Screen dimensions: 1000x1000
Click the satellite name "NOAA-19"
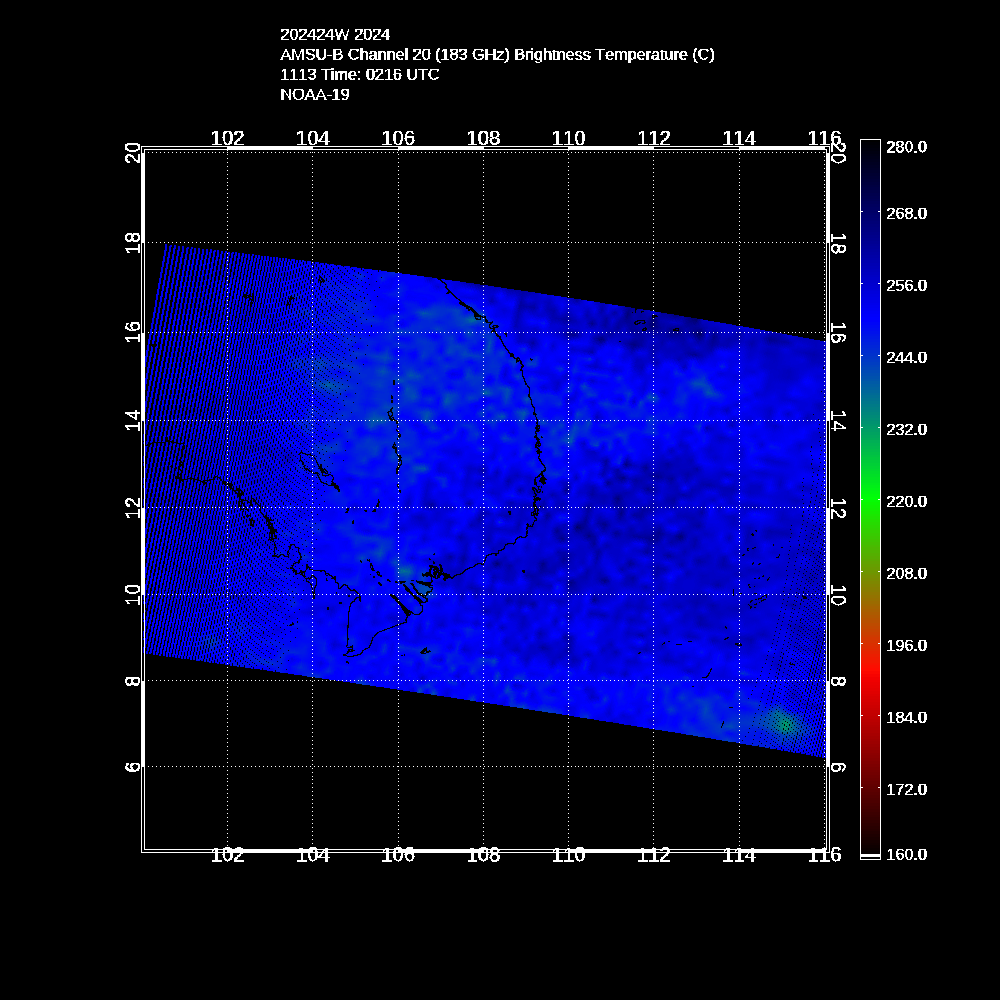point(315,94)
